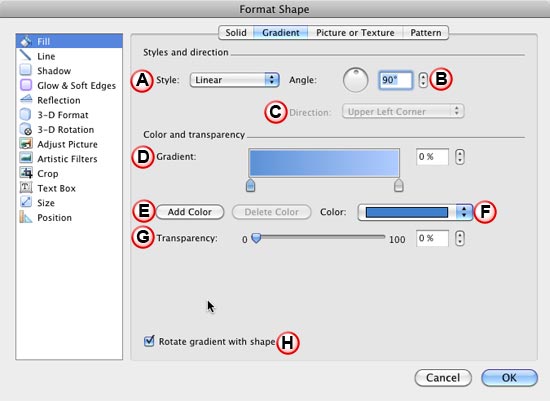This screenshot has width=550, height=401.
Task: Click the Transparency percentage input field
Action: [x=432, y=239]
